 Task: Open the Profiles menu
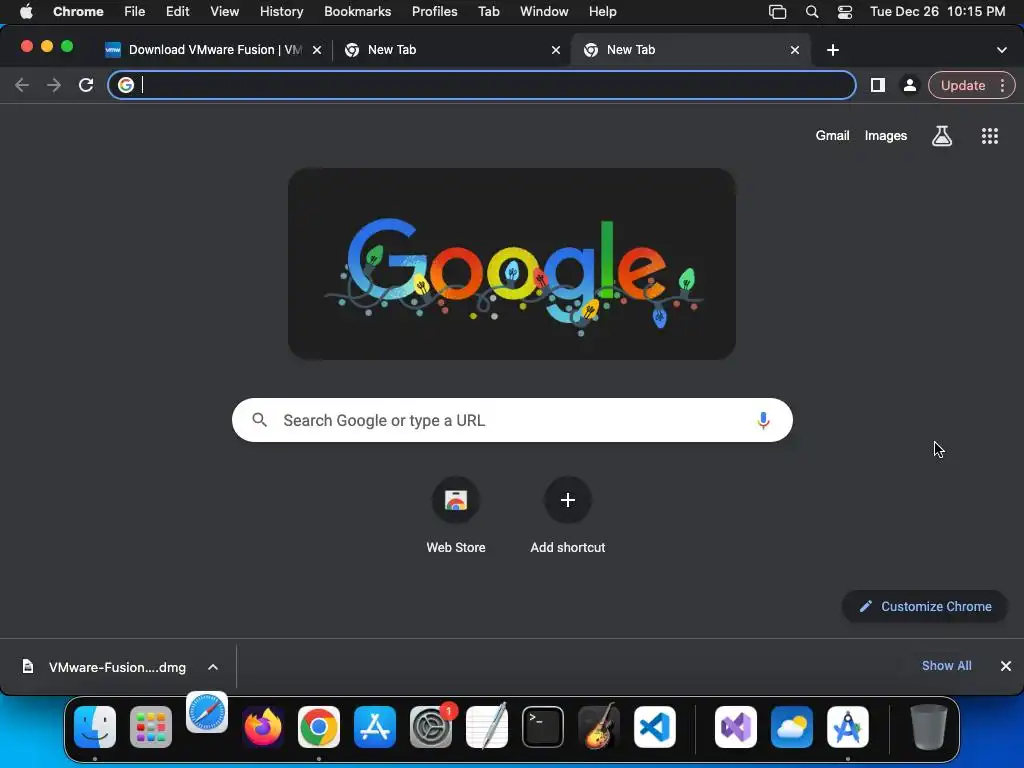[x=434, y=12]
